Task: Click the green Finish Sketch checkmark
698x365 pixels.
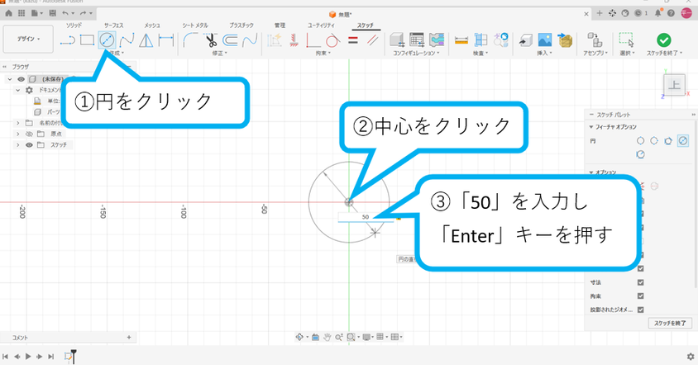Action: [664, 40]
